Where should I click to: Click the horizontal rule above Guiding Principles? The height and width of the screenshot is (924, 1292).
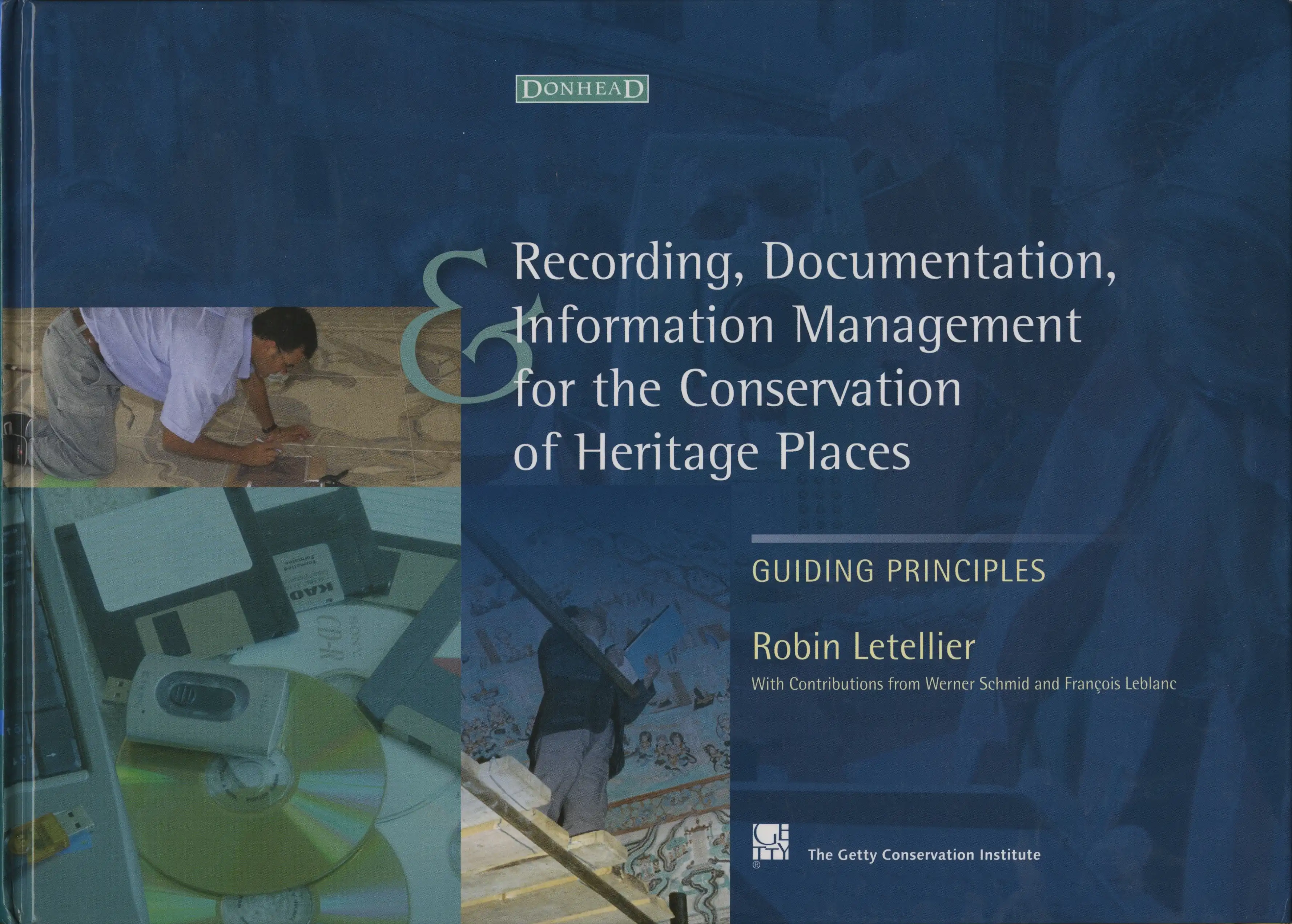click(922, 539)
